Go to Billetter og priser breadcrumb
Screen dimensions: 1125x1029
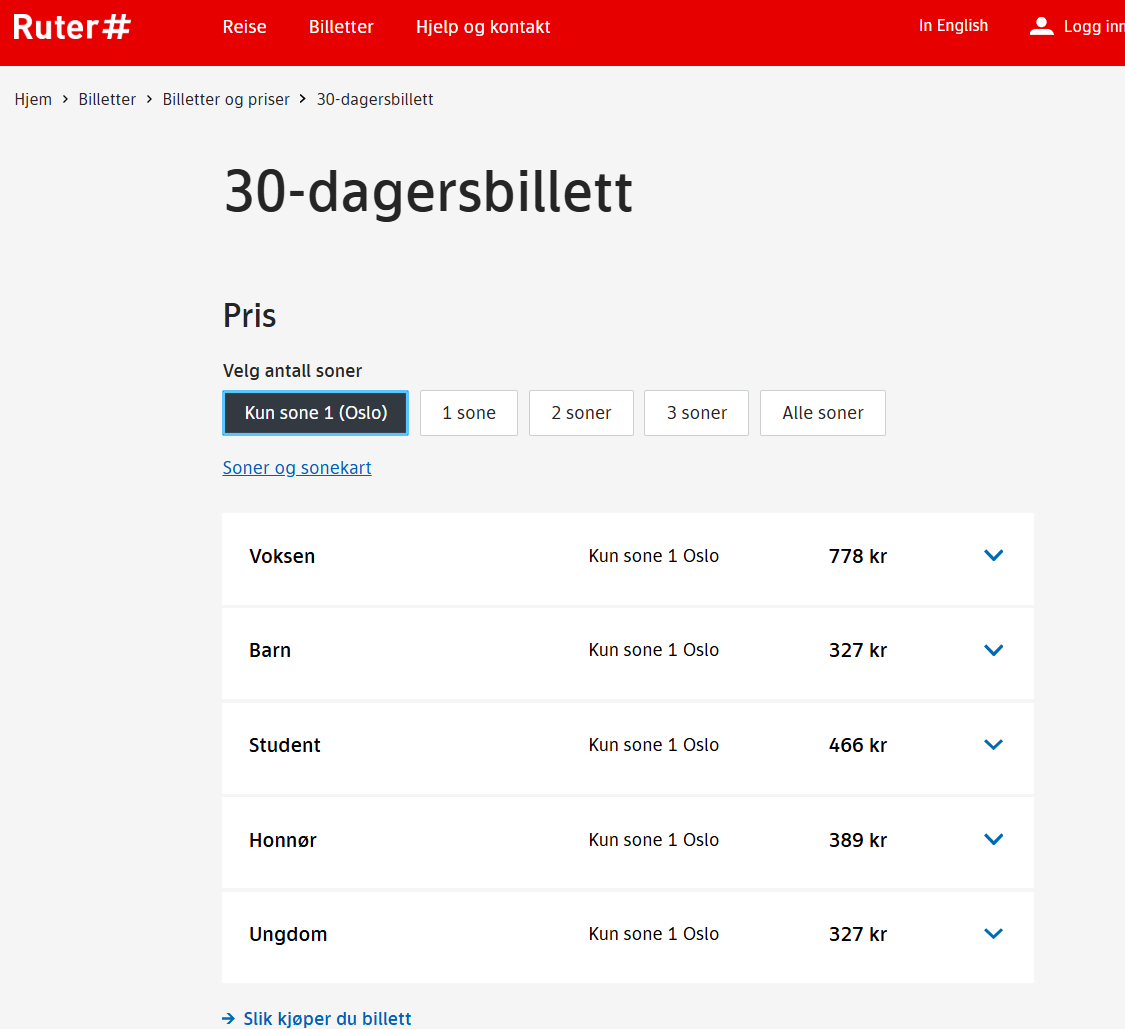(226, 99)
